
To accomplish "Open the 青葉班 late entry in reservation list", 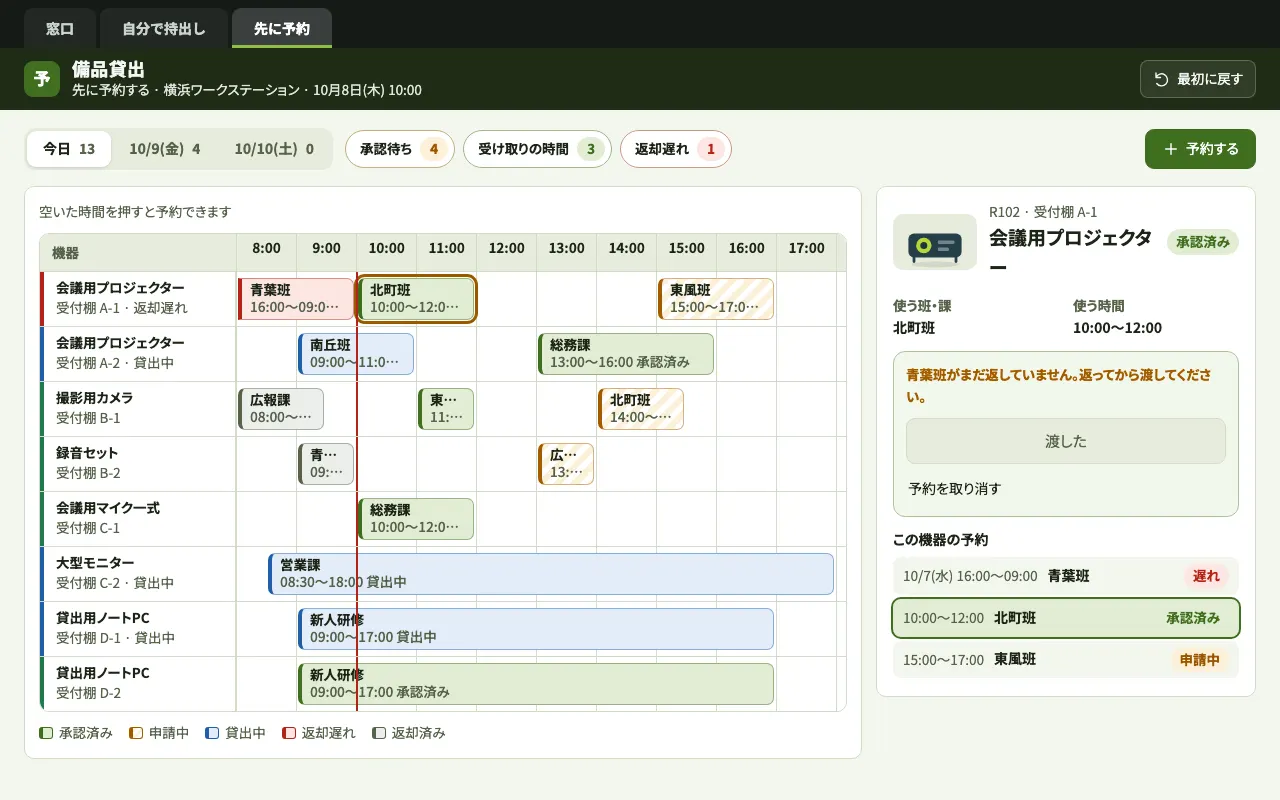I will point(1066,576).
